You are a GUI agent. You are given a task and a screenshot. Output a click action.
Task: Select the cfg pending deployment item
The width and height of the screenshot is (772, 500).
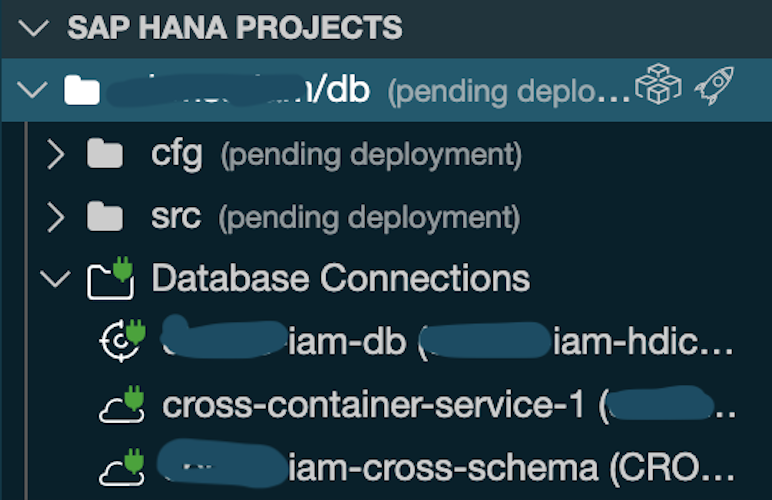point(336,154)
